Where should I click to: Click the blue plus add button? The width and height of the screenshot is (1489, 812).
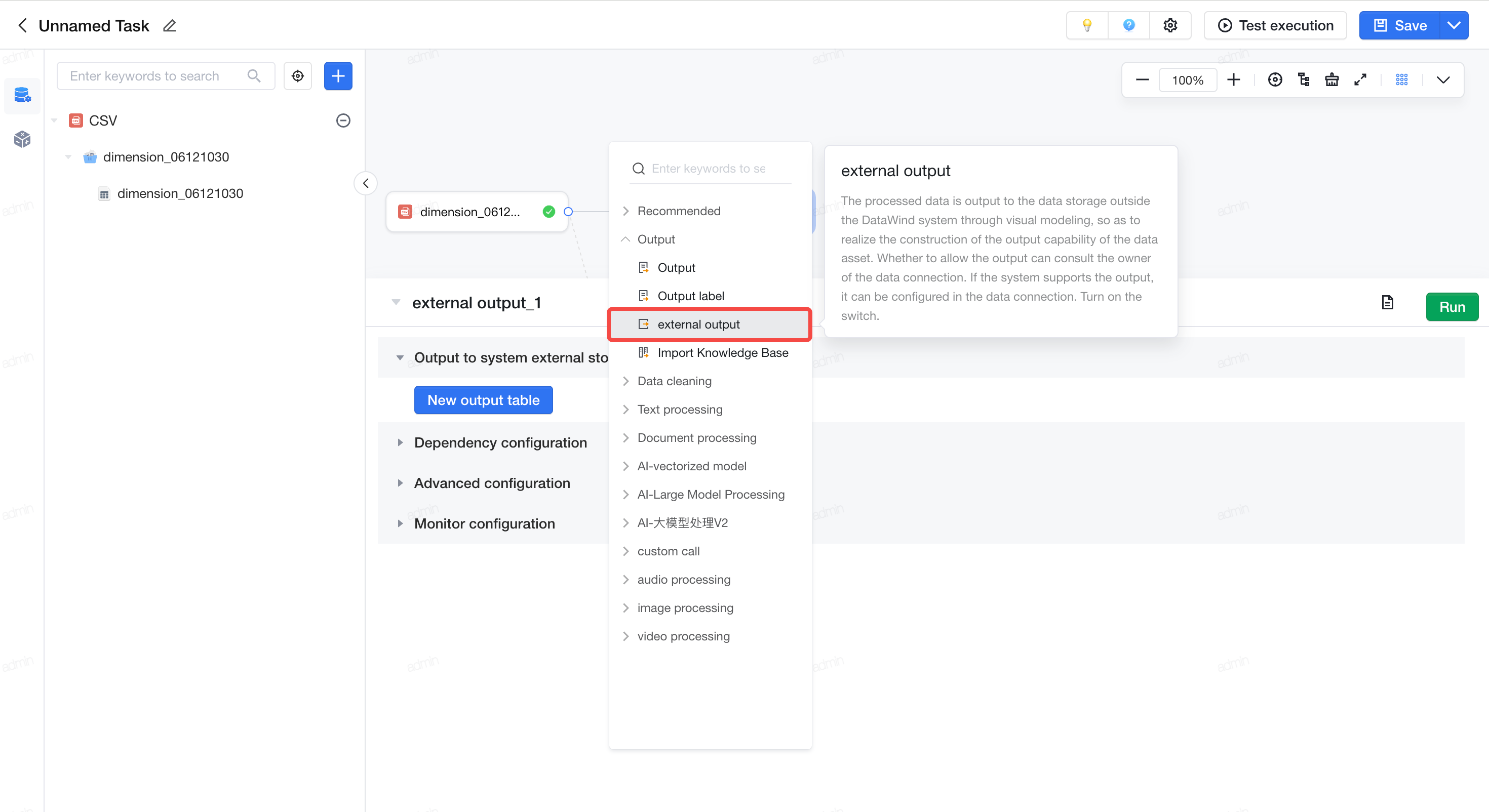click(338, 76)
